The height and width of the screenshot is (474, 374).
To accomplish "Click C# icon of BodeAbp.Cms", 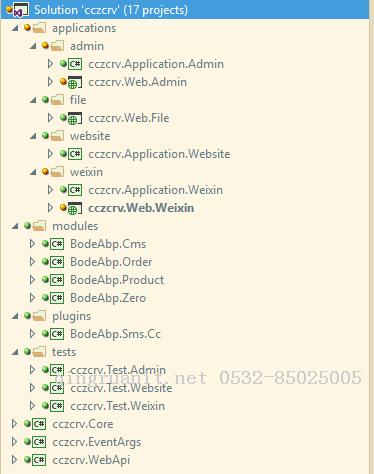I will [57, 244].
